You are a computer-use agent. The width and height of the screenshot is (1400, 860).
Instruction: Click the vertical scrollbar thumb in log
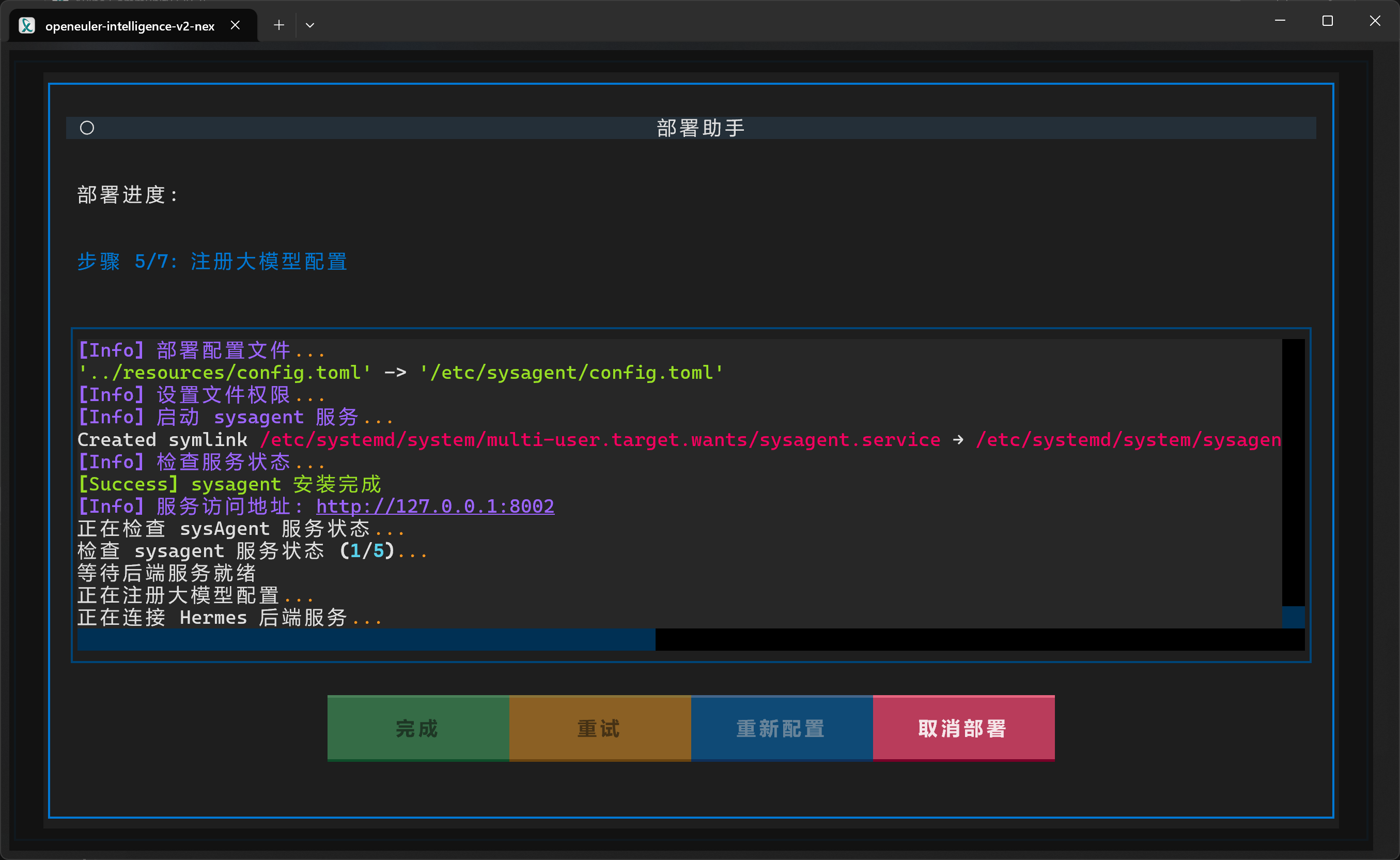pos(1293,617)
